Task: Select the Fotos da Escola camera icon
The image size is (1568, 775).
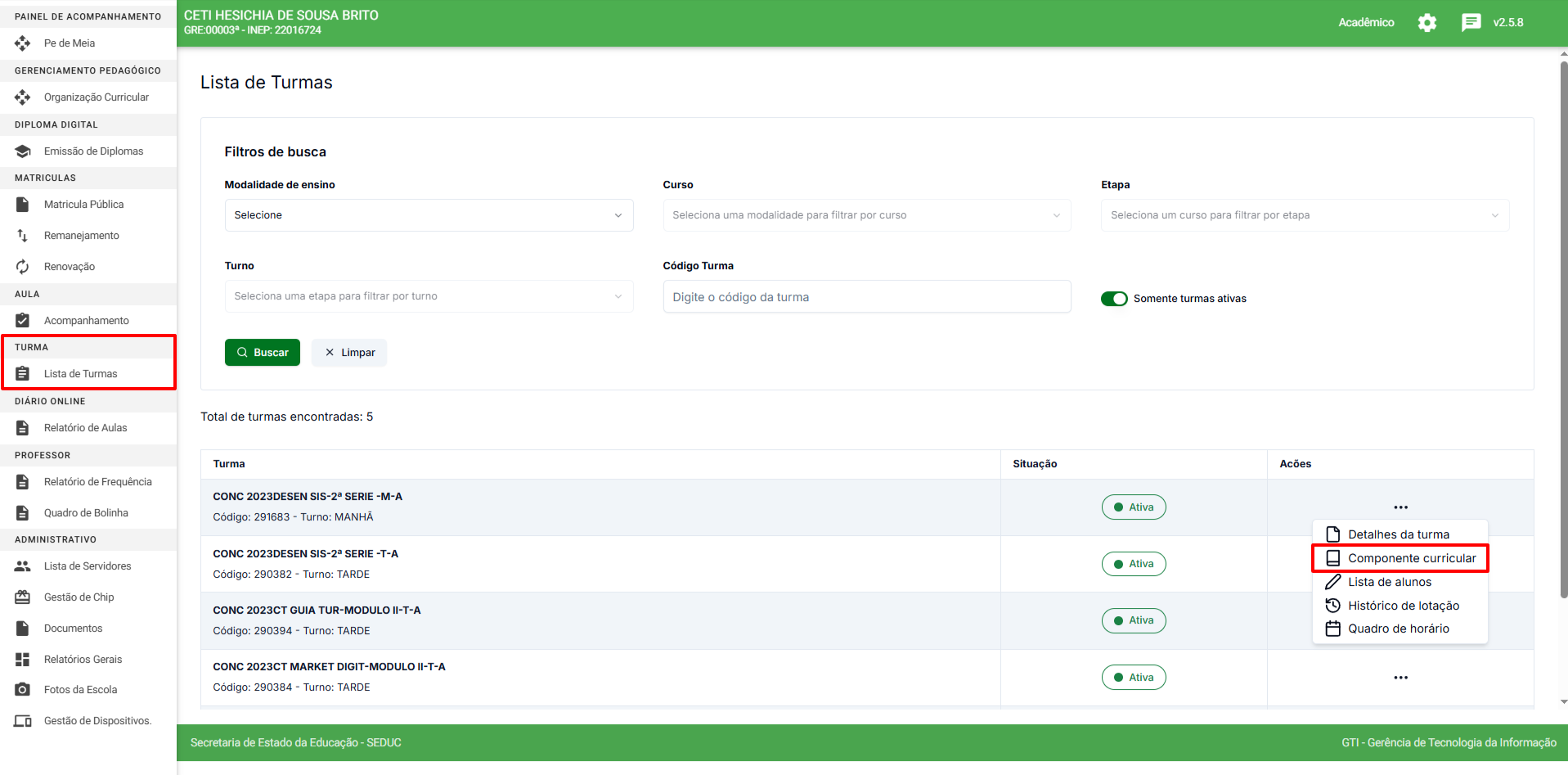Action: point(23,690)
